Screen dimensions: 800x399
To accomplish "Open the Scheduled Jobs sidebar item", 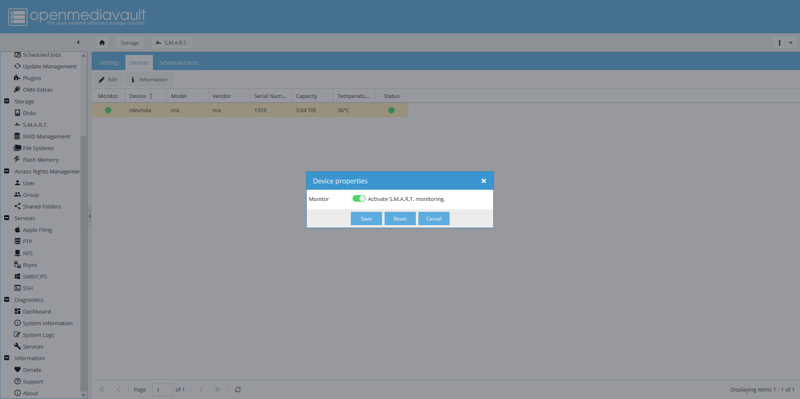I will (x=38, y=55).
